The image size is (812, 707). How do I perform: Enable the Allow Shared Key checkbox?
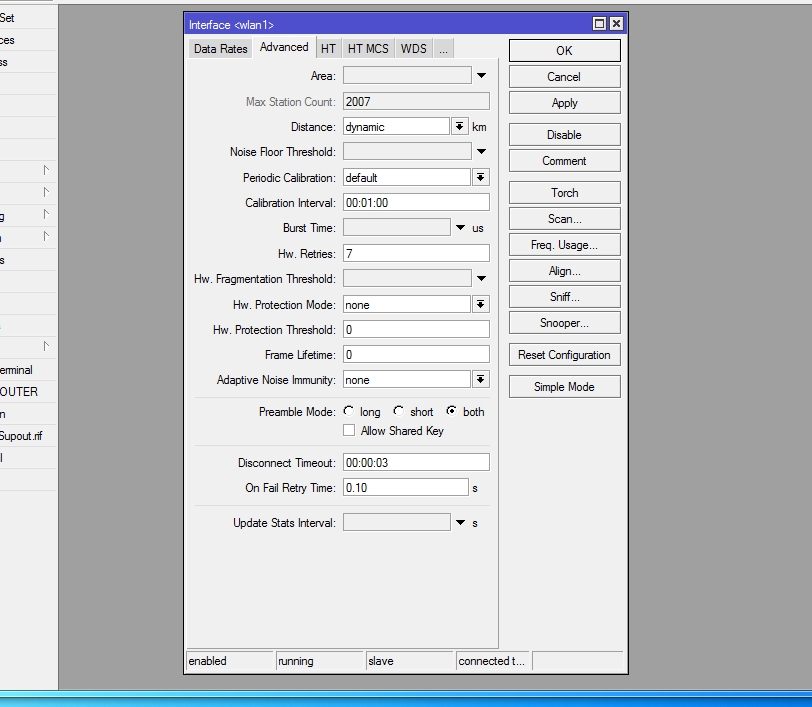[x=349, y=431]
